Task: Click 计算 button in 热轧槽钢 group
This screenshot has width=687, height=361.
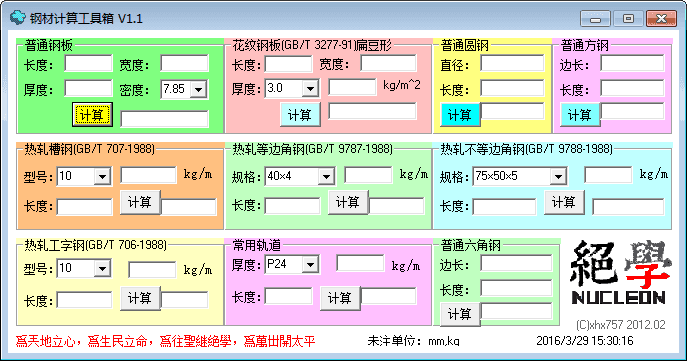Action: click(140, 202)
